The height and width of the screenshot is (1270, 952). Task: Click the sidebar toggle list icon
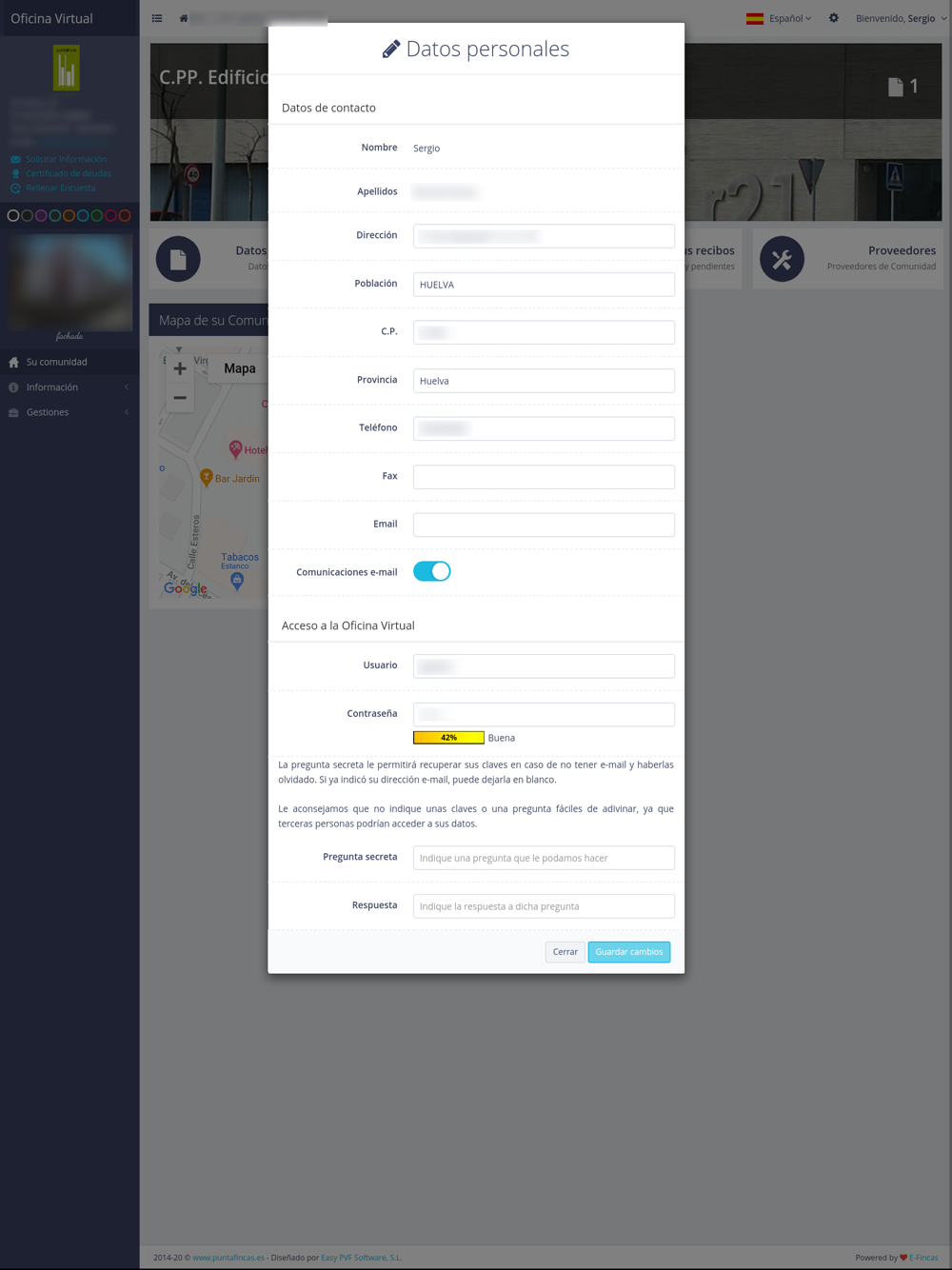point(157,18)
